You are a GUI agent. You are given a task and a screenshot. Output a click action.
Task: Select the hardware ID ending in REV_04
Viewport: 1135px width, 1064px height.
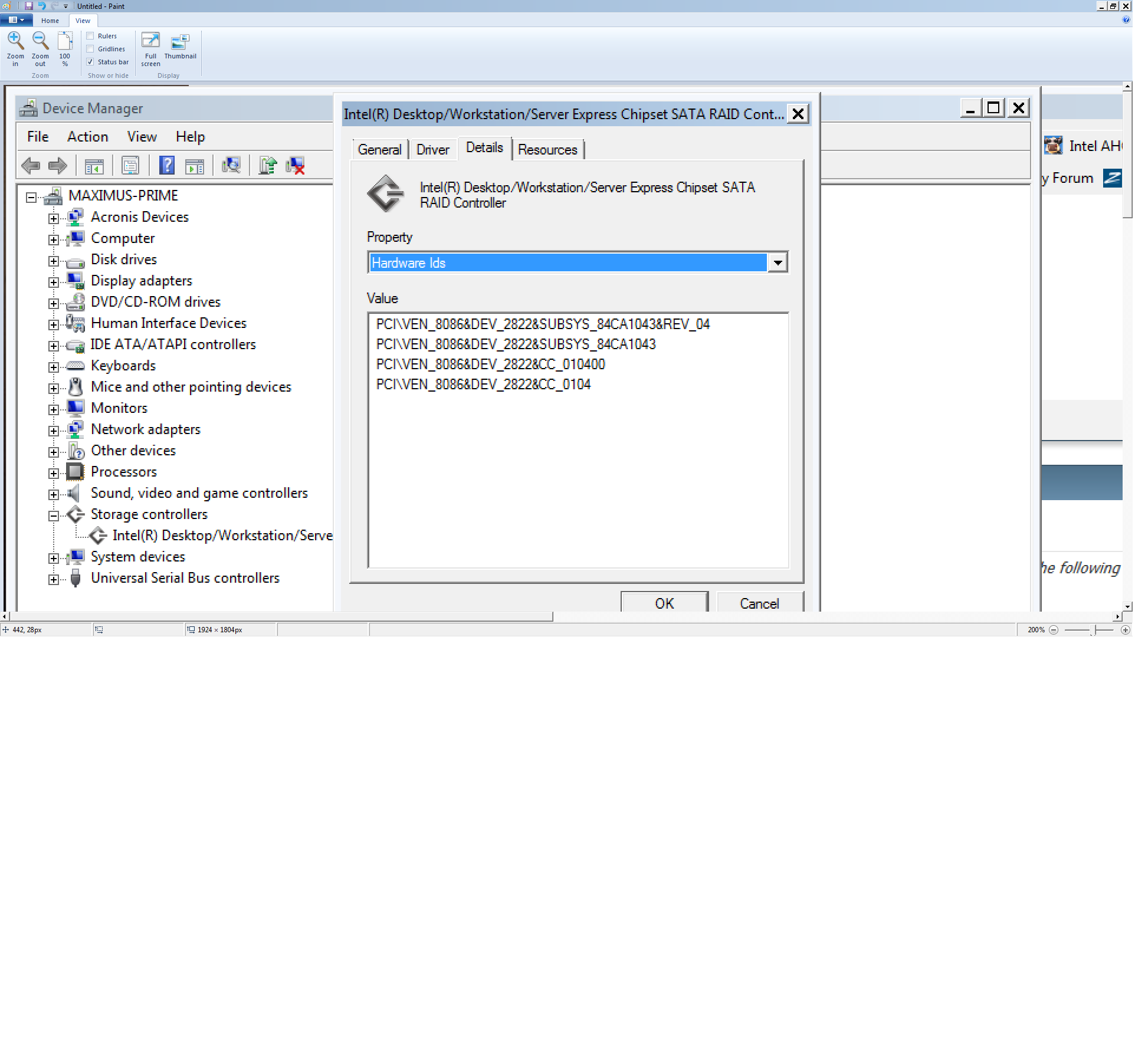pos(543,324)
